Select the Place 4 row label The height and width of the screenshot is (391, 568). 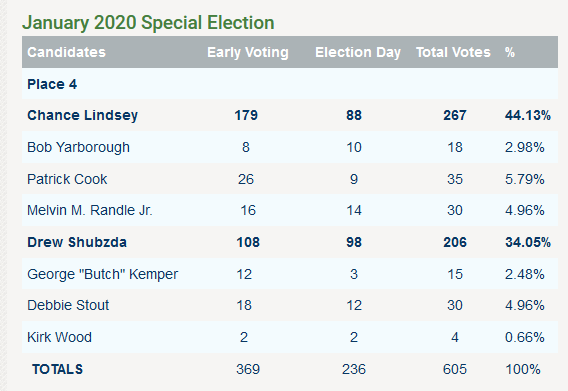[52, 84]
